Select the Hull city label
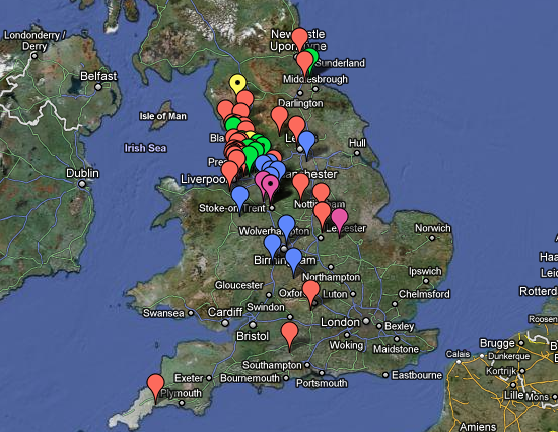 (x=357, y=143)
